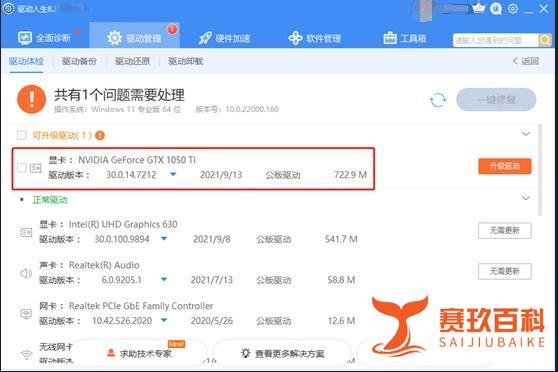The width and height of the screenshot is (558, 372).
Task: Click the search magnifier icon
Action: click(x=544, y=40)
